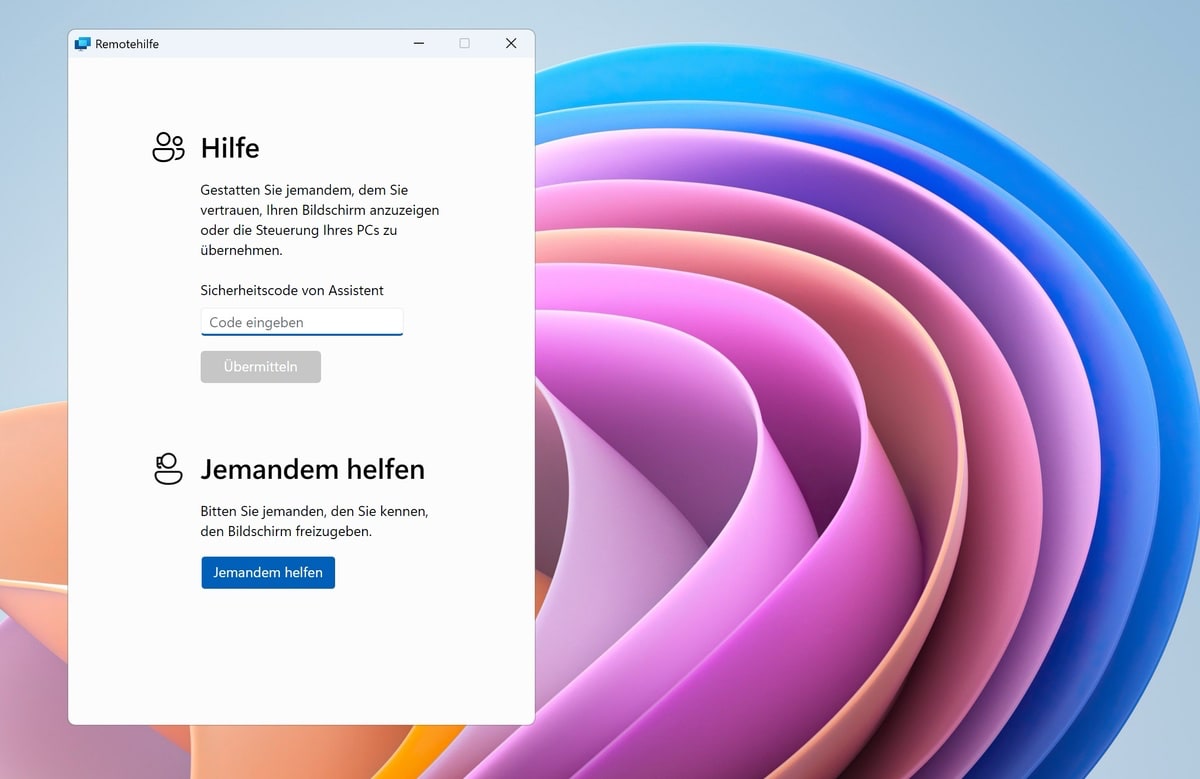Click the Remotehilfe title text

click(x=127, y=44)
